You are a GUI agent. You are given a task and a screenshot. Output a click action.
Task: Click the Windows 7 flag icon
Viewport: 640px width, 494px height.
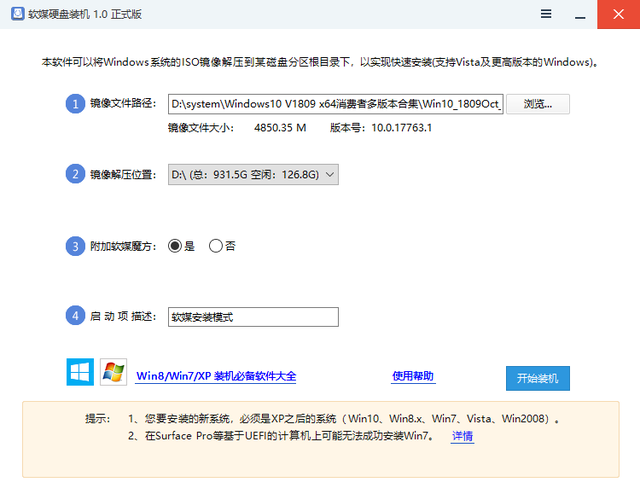pos(113,372)
